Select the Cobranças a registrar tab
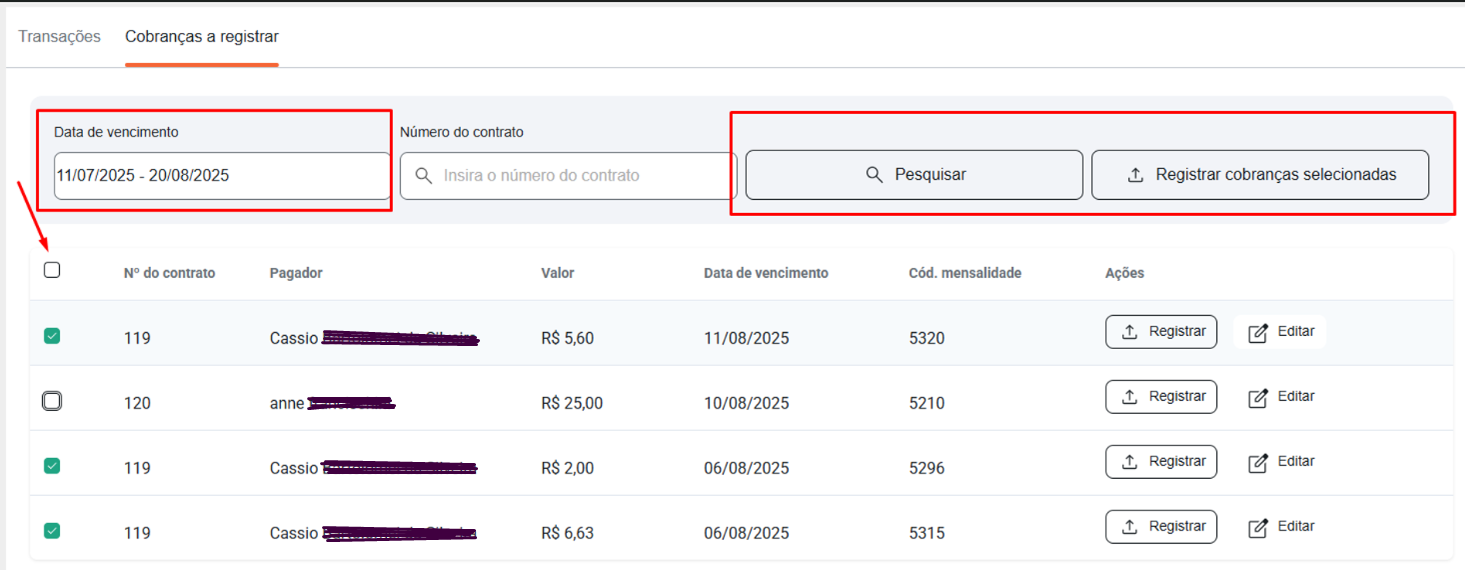 pyautogui.click(x=202, y=37)
